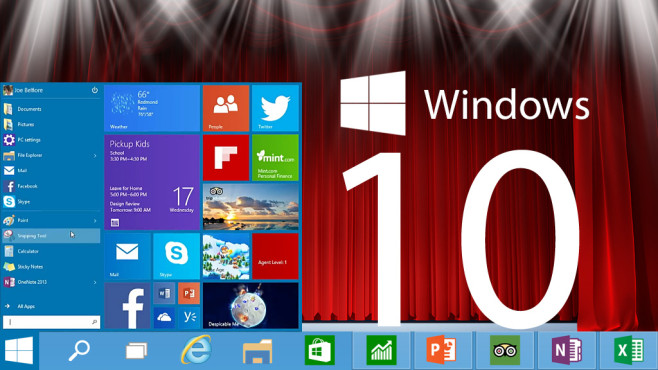Image resolution: width=658 pixels, height=370 pixels.
Task: Open Sticky Notes from Start menu
Action: 51,267
